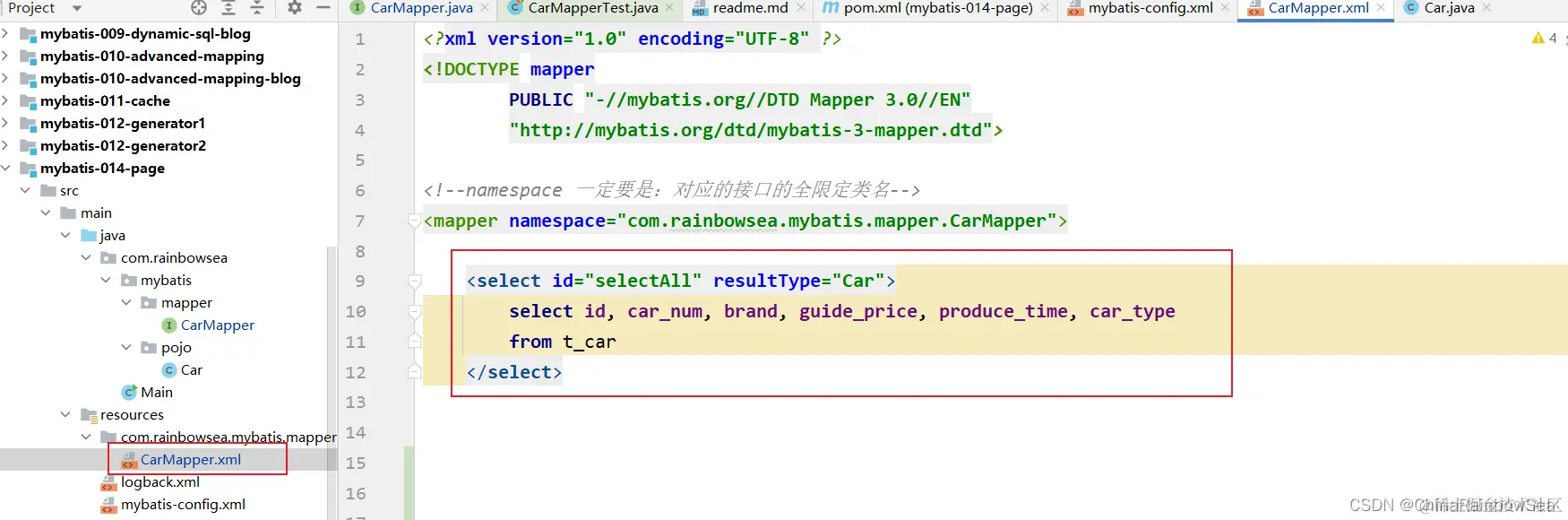Fold the mapper tag at line 7
1568x520 pixels.
pyautogui.click(x=414, y=221)
